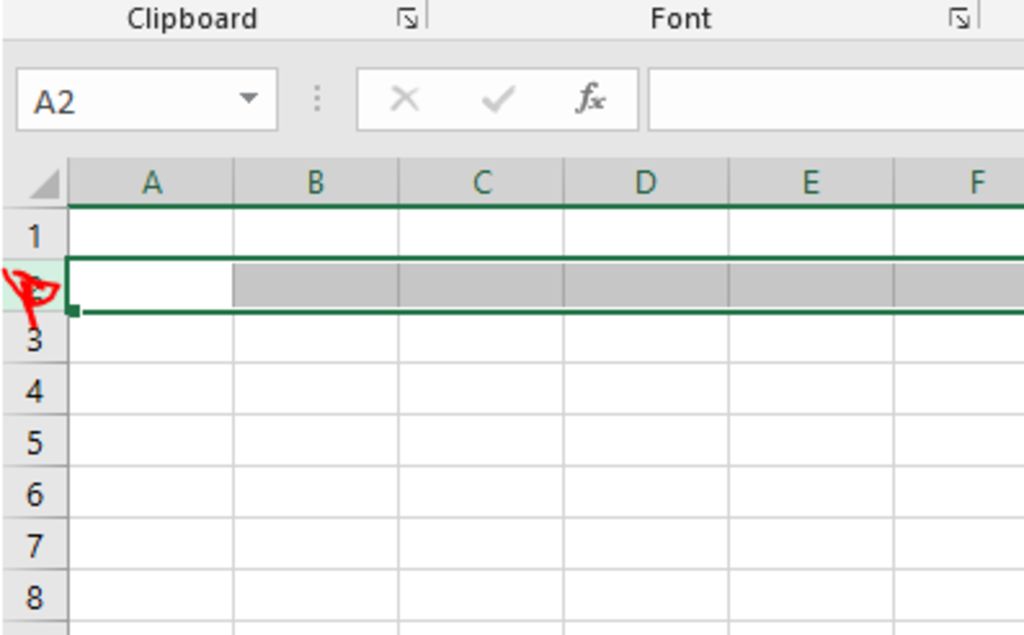Click the Insert Function fx icon
The width and height of the screenshot is (1024, 635).
click(x=591, y=99)
